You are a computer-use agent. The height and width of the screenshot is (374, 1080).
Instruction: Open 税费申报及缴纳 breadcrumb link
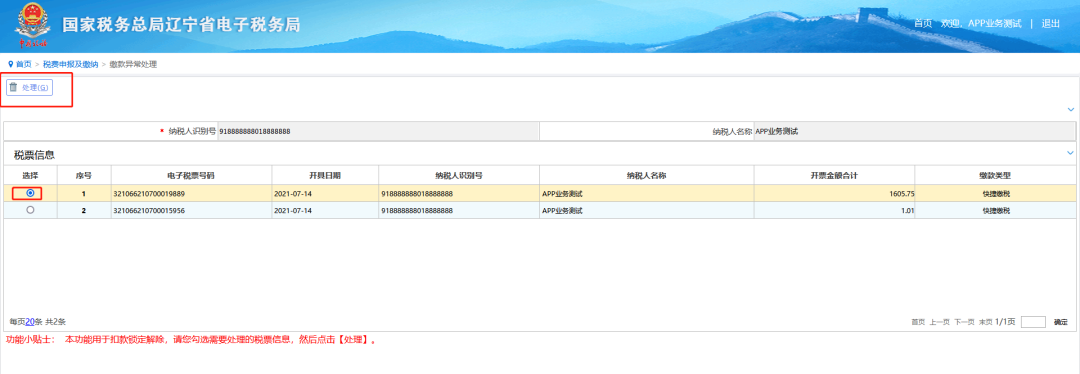[x=70, y=64]
